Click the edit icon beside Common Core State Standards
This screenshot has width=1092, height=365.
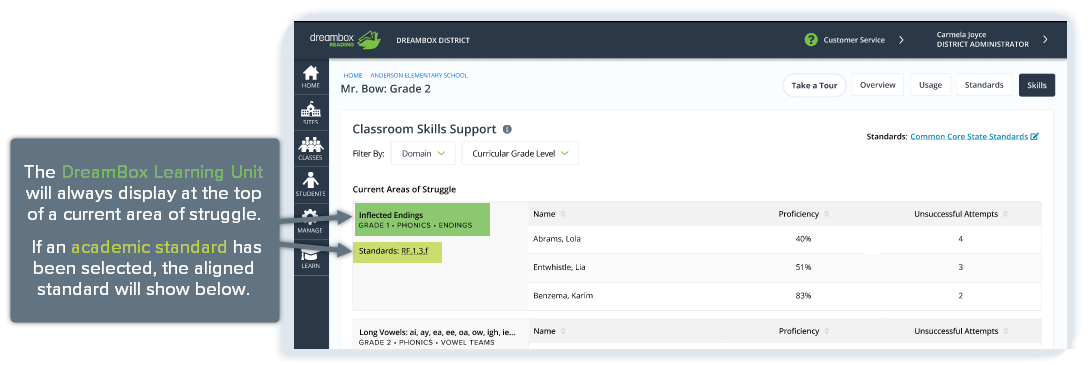[1035, 137]
